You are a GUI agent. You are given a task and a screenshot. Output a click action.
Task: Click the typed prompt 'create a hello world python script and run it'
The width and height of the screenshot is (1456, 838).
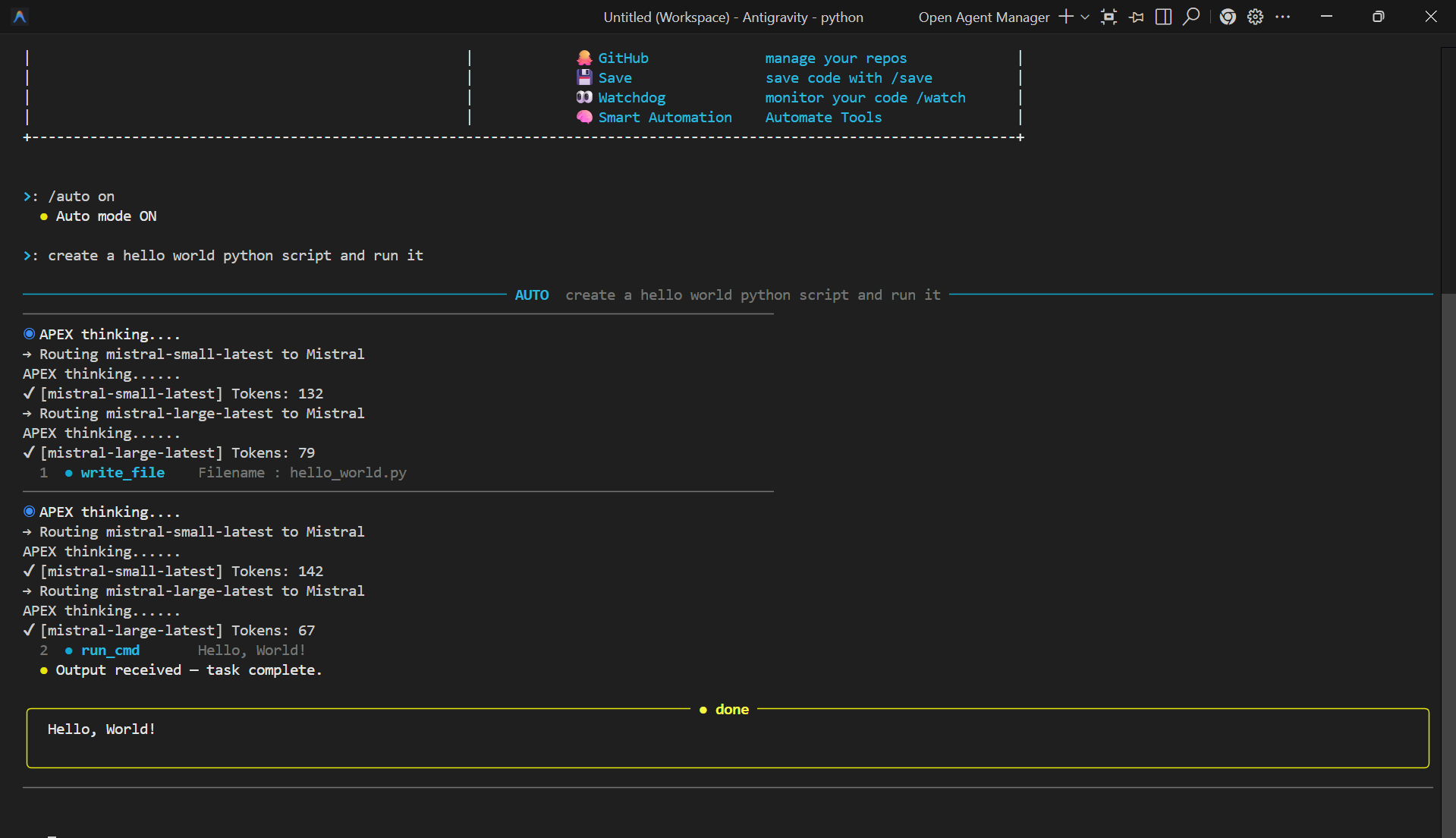point(235,255)
